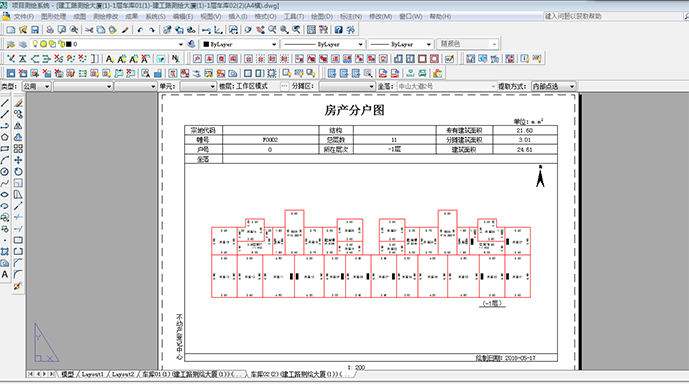Click the help search magnifier button
The height and width of the screenshot is (384, 689).
[685, 16]
